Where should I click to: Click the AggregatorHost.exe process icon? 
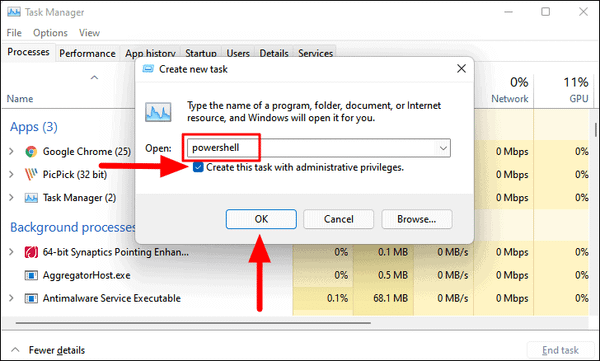31,275
